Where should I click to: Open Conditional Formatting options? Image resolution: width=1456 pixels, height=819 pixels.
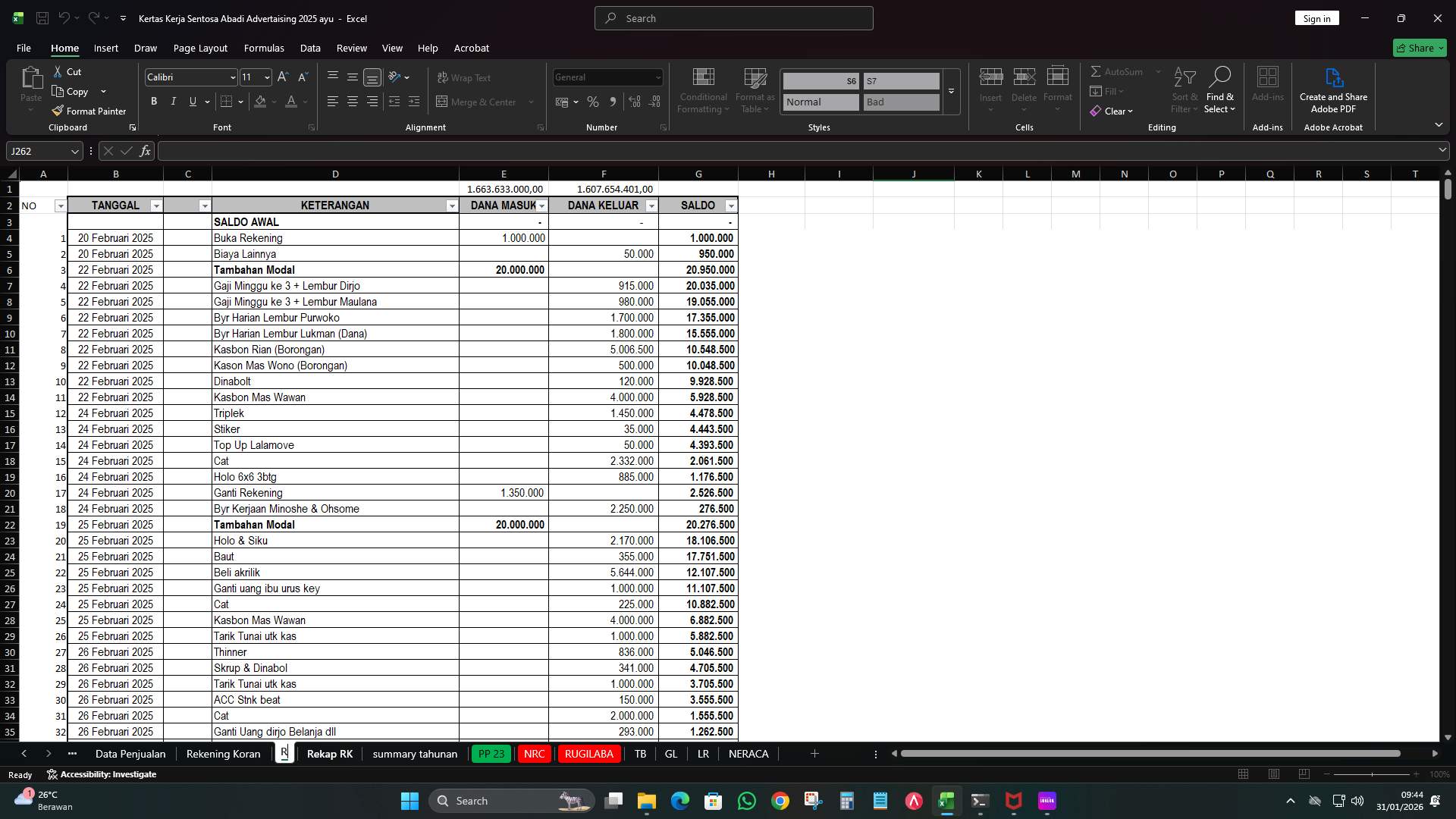point(703,89)
